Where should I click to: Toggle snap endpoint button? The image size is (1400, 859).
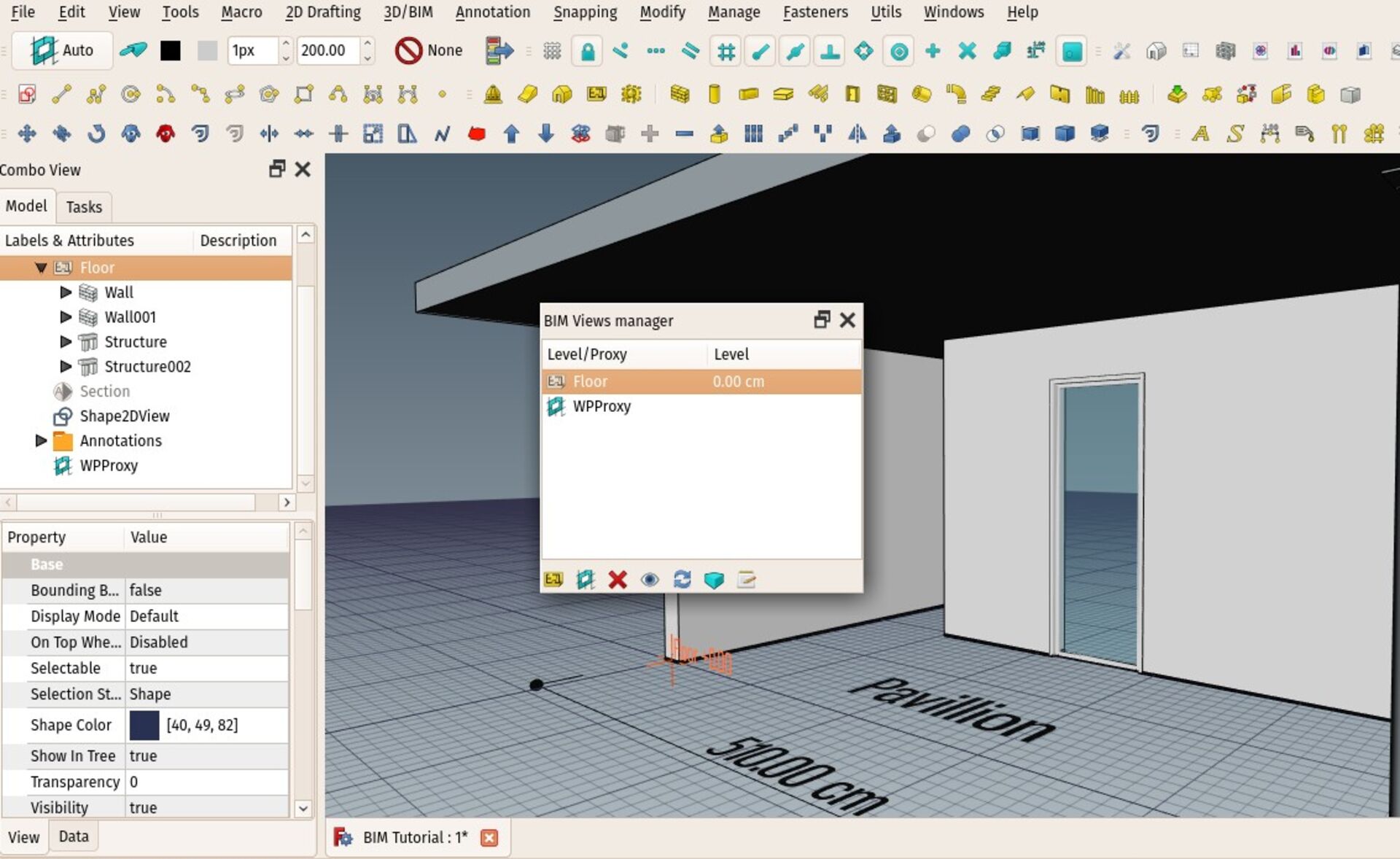(761, 51)
